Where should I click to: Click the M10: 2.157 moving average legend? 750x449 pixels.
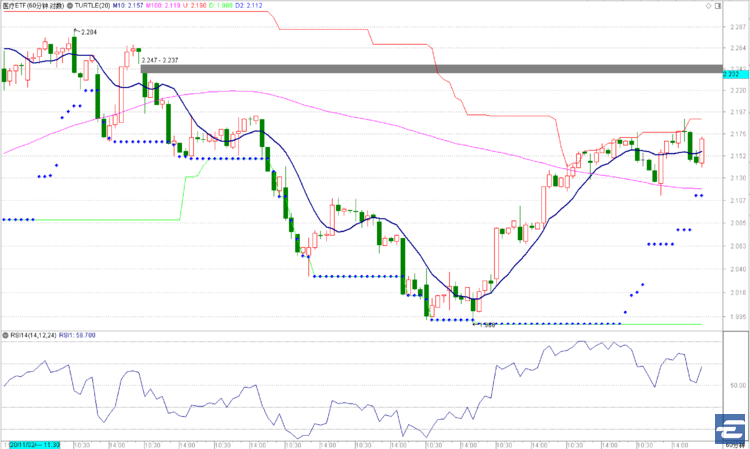[x=128, y=6]
